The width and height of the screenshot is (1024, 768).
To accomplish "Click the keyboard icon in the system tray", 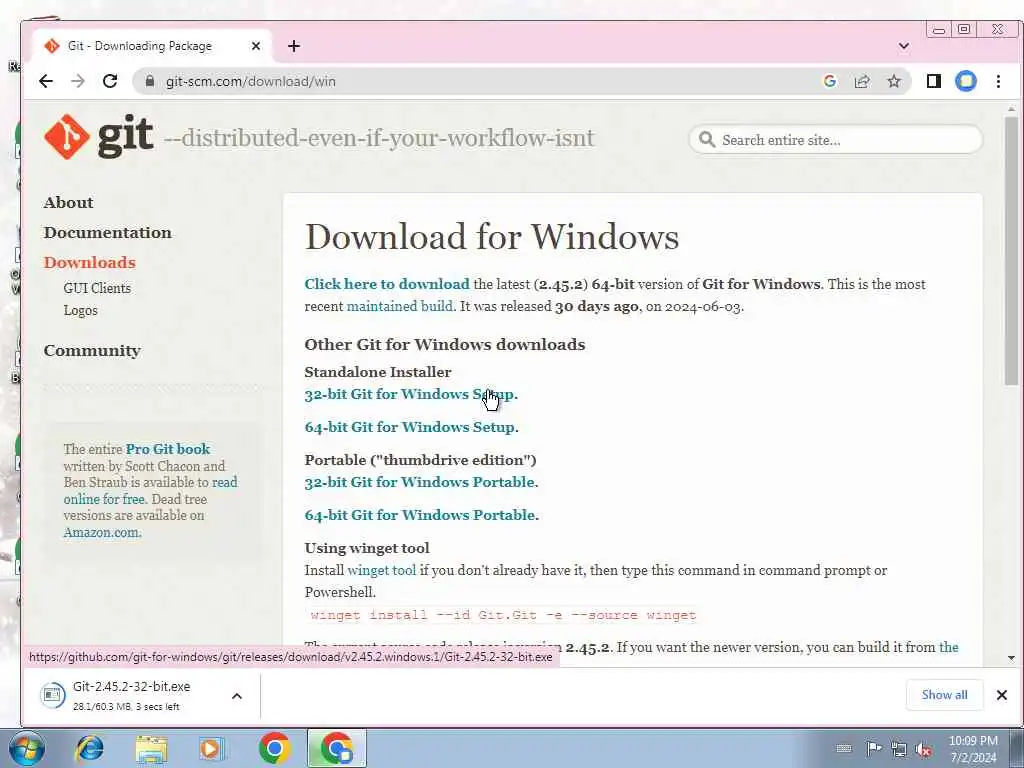I will pyautogui.click(x=844, y=748).
